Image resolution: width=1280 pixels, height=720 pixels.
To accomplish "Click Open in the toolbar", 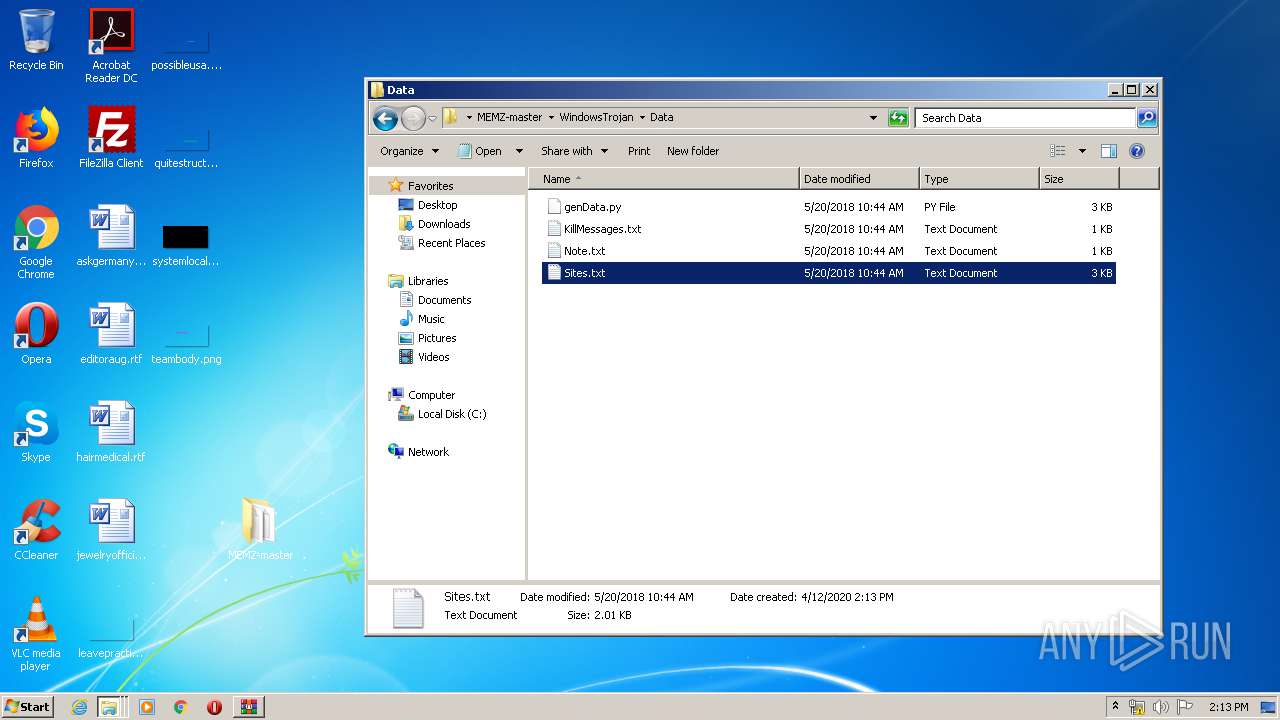I will (480, 151).
